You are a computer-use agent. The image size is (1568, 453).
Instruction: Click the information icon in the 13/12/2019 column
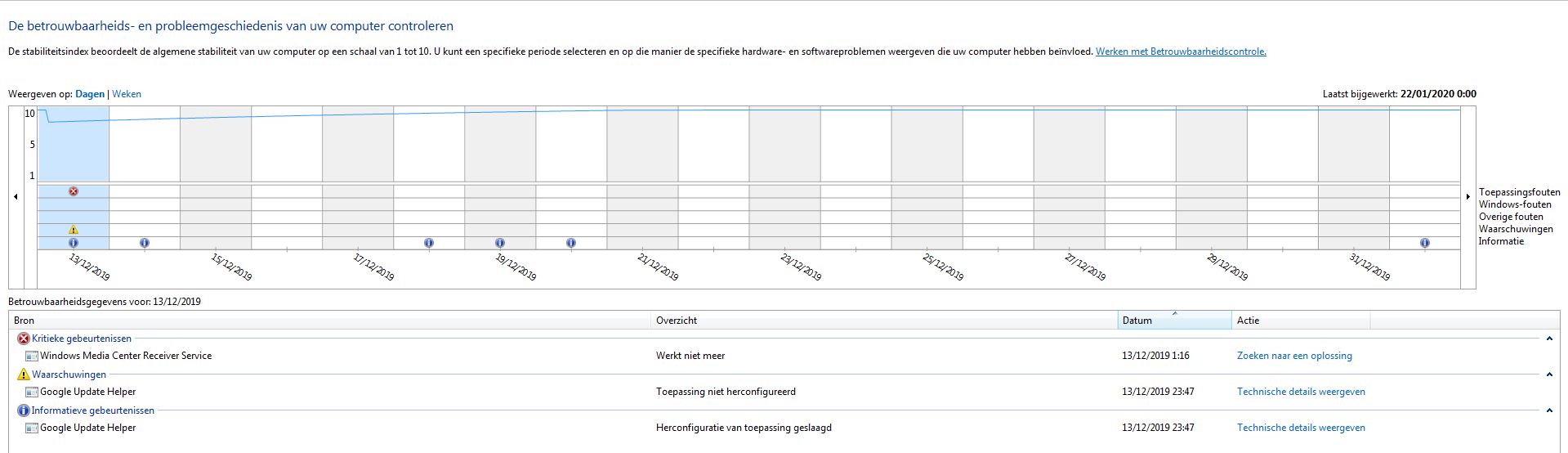coord(74,243)
